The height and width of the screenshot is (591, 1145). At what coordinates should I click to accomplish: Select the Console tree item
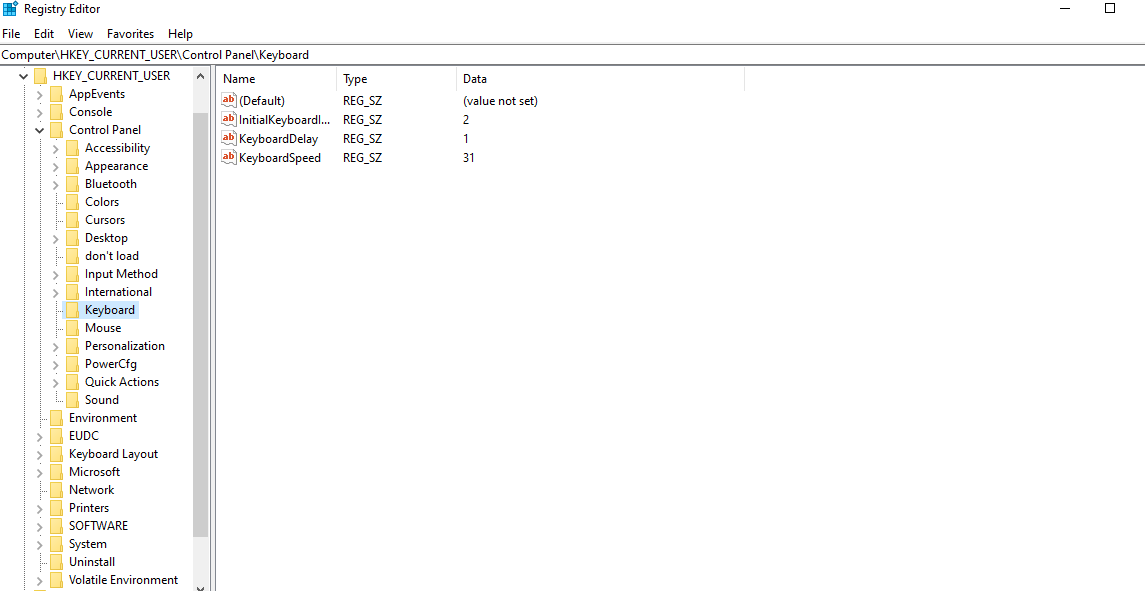pos(91,113)
